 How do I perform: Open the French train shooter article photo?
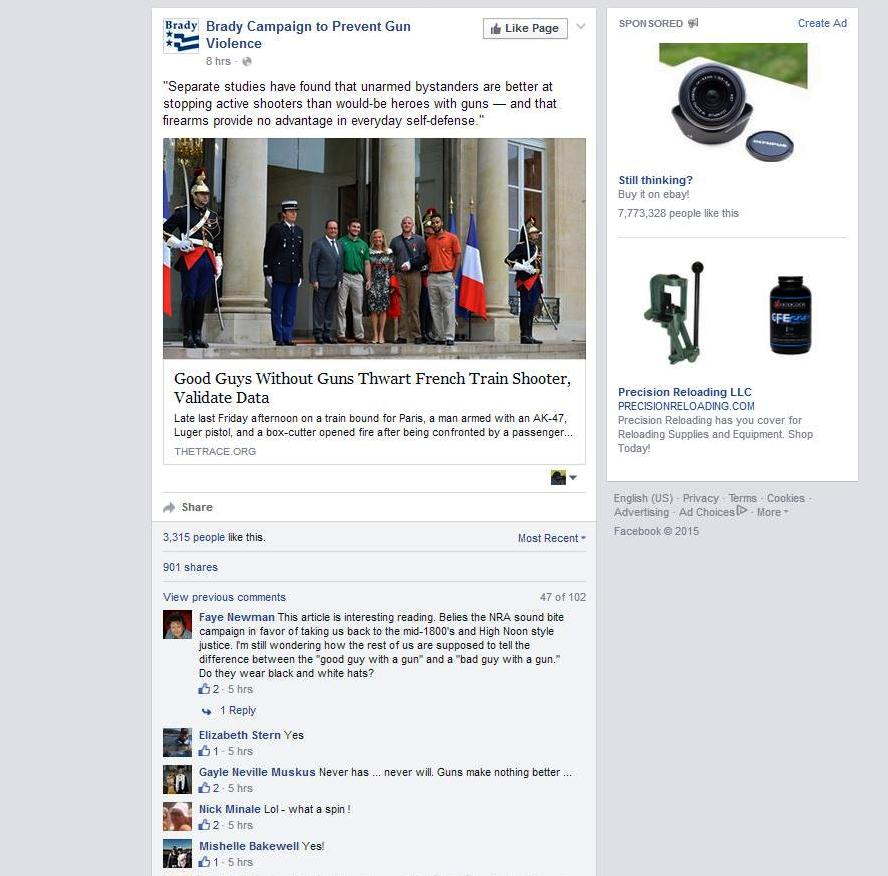click(x=374, y=248)
